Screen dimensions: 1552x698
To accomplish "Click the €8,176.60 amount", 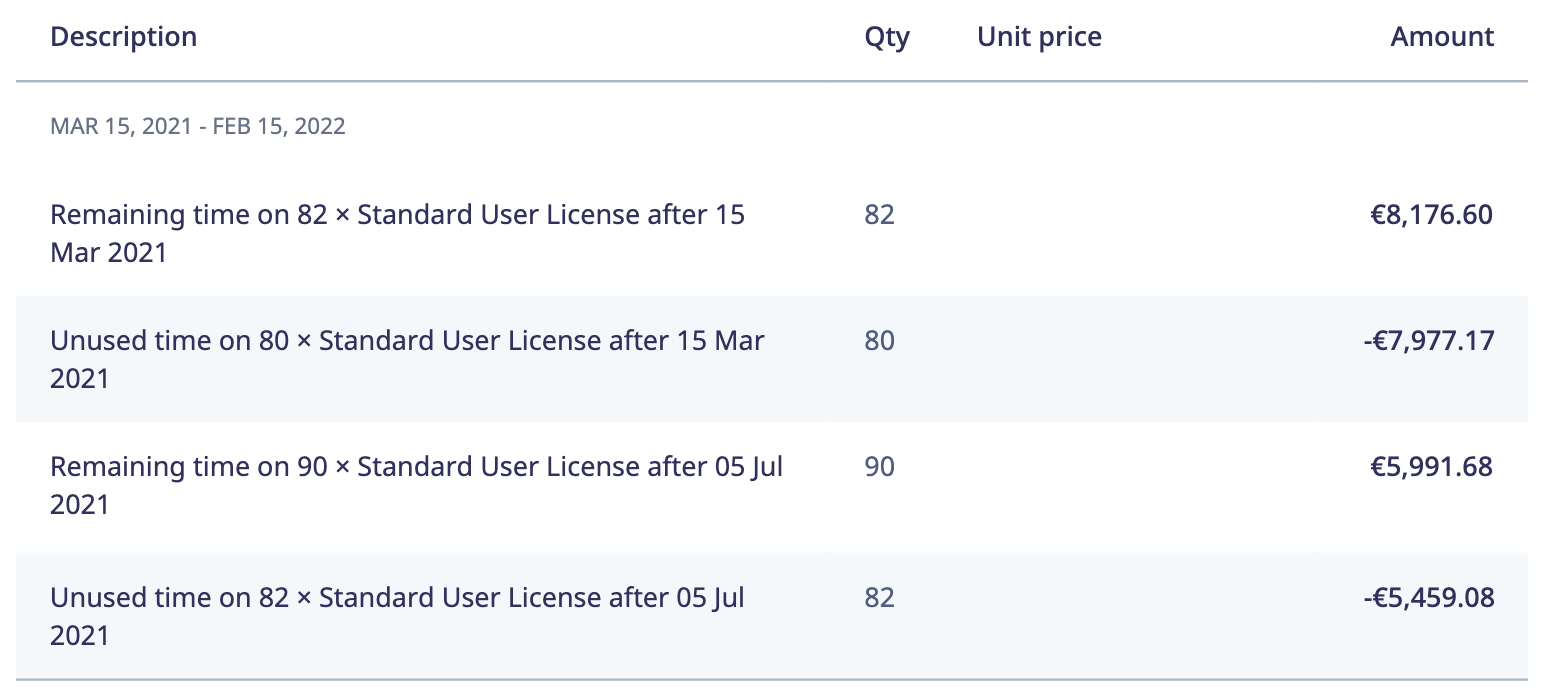I will (1431, 215).
